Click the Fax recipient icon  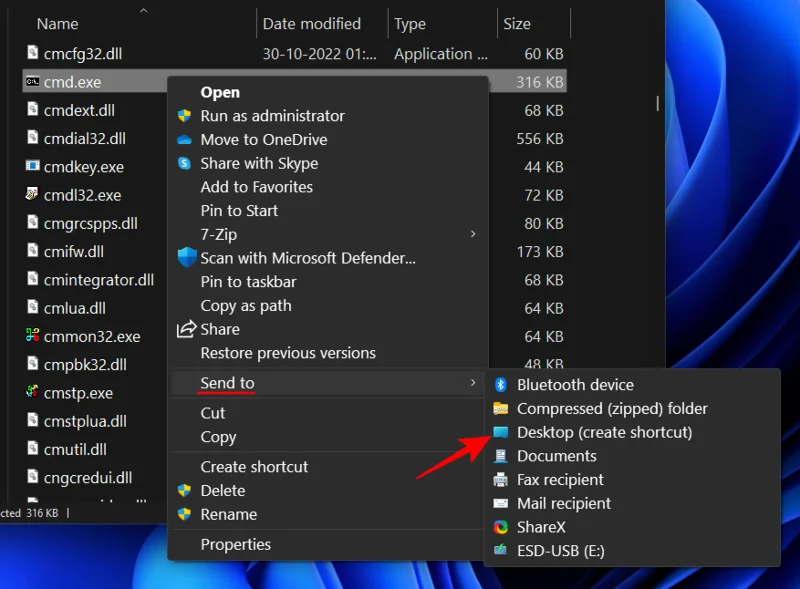coord(500,479)
